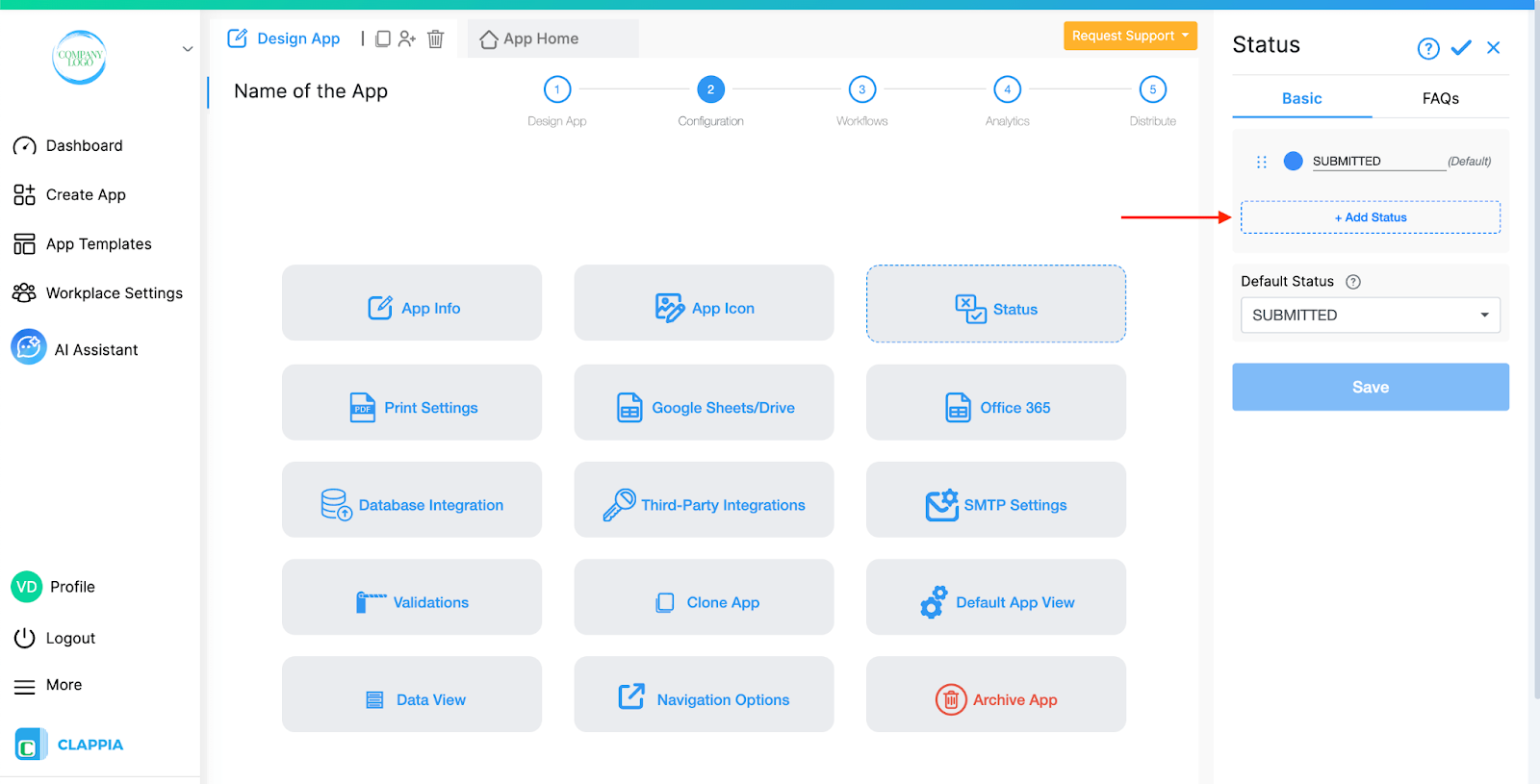Confirm with the Status checkmark icon
This screenshot has height=784, width=1540.
[1461, 47]
